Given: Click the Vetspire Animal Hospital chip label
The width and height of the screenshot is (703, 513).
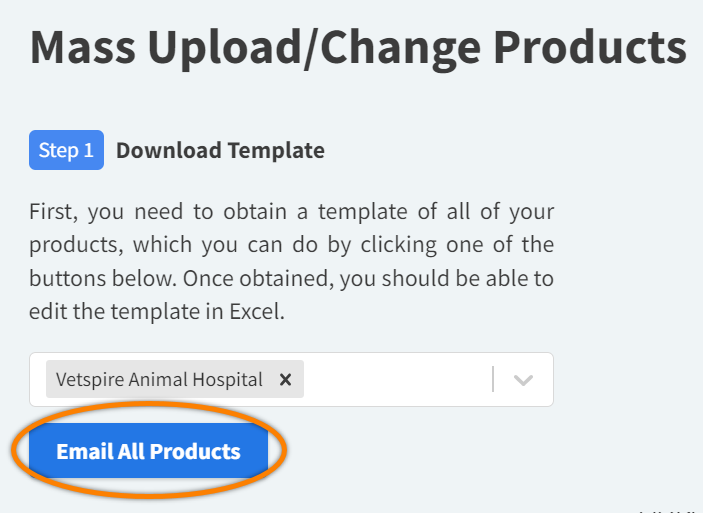Looking at the screenshot, I should (159, 380).
